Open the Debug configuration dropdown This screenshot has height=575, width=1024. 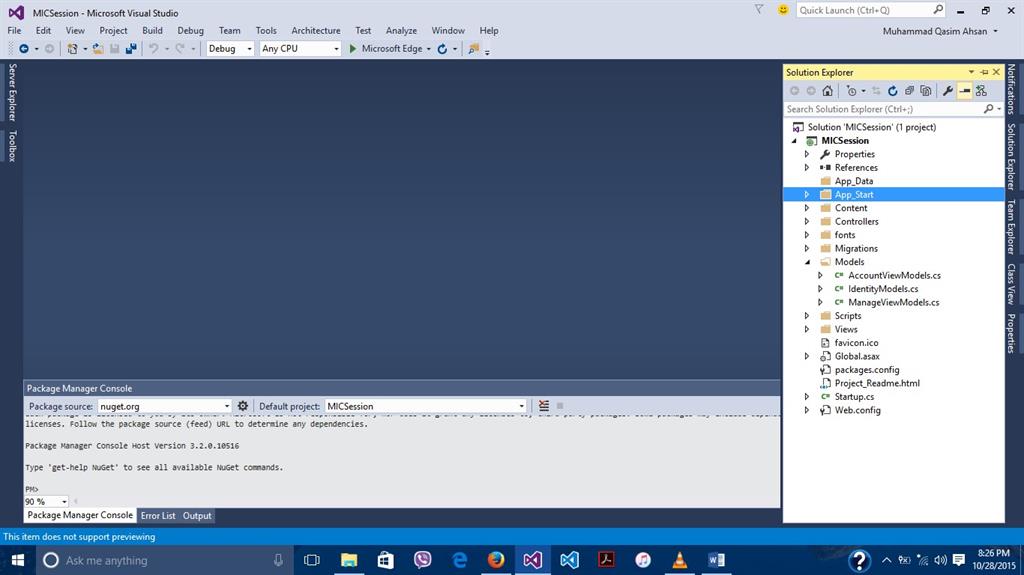coord(249,48)
